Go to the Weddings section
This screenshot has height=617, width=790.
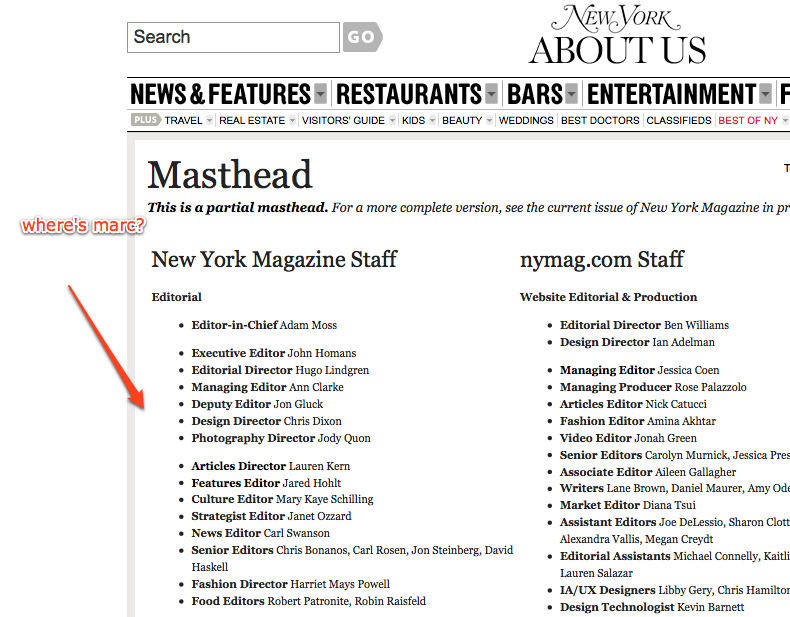pos(526,121)
